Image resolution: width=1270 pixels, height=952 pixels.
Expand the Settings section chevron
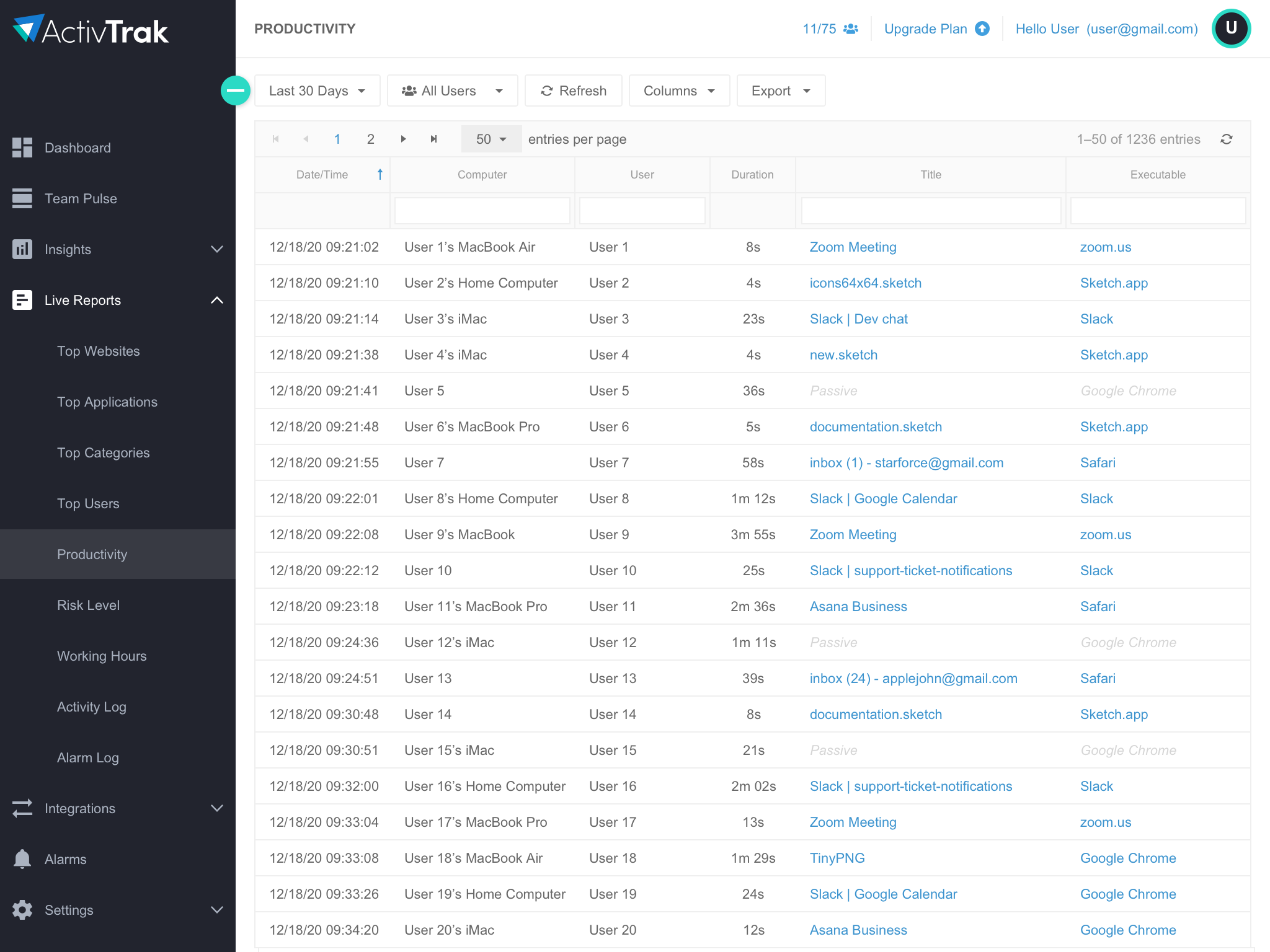[x=217, y=910]
